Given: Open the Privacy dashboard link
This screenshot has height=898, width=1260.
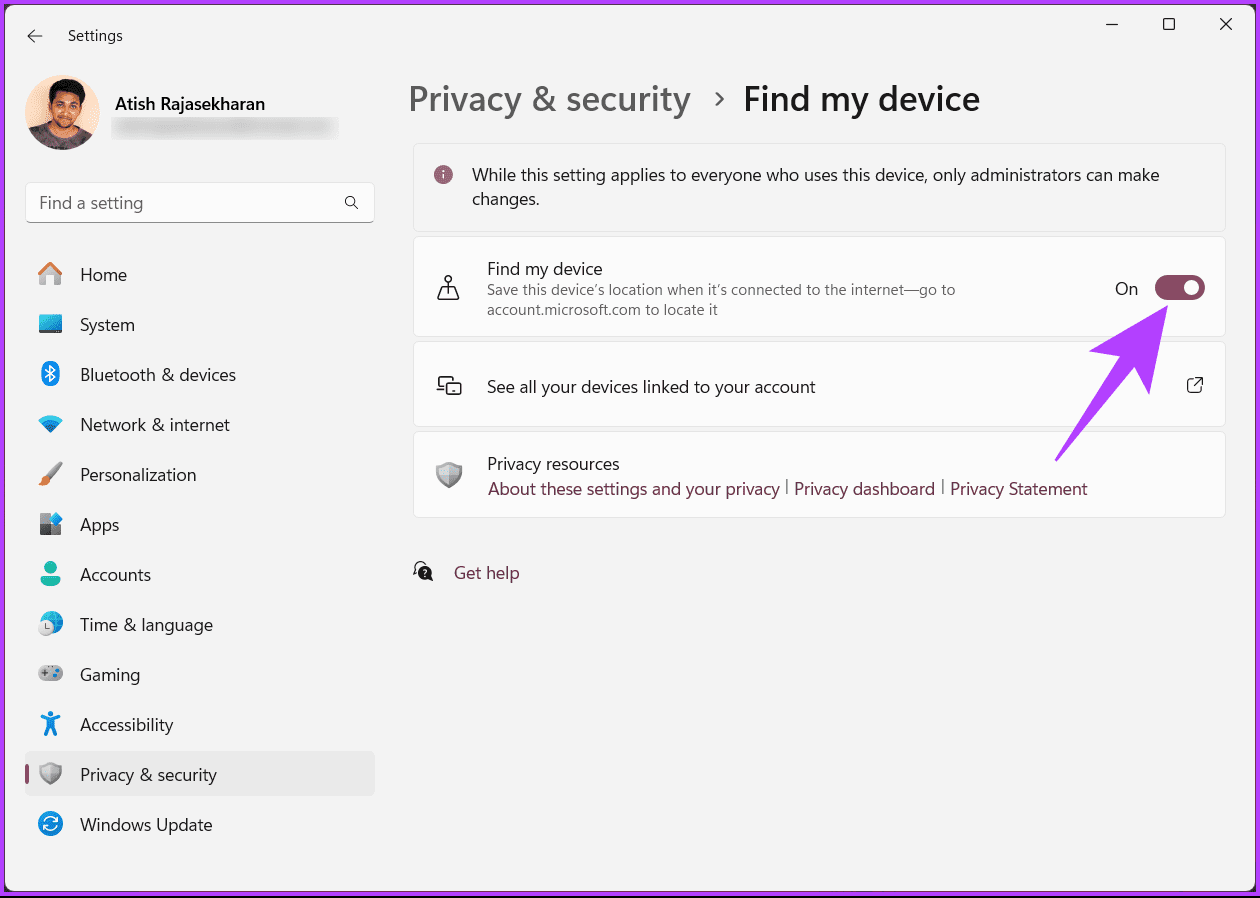Looking at the screenshot, I should (x=864, y=489).
